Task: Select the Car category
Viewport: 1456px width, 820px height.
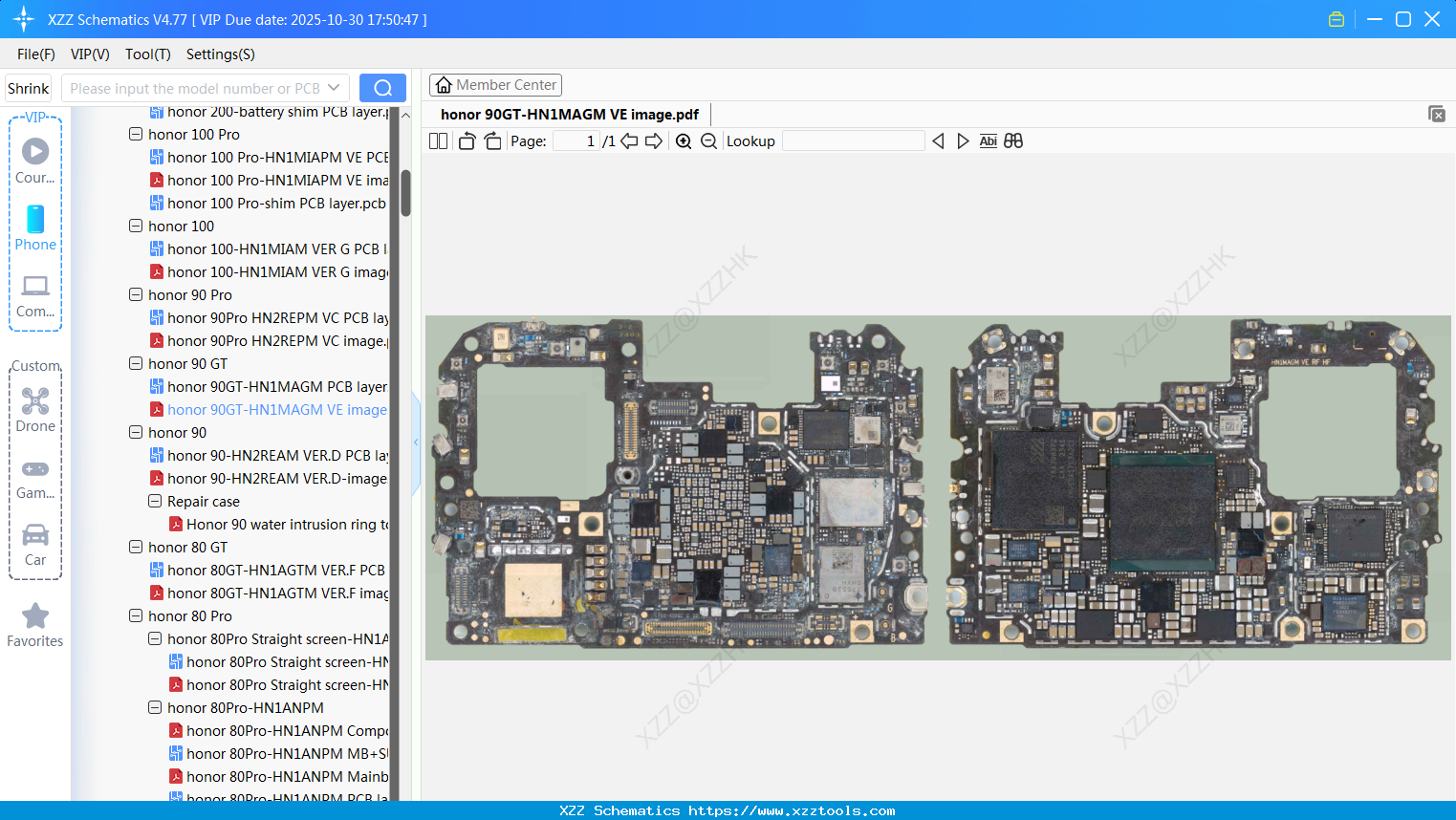Action: (35, 545)
